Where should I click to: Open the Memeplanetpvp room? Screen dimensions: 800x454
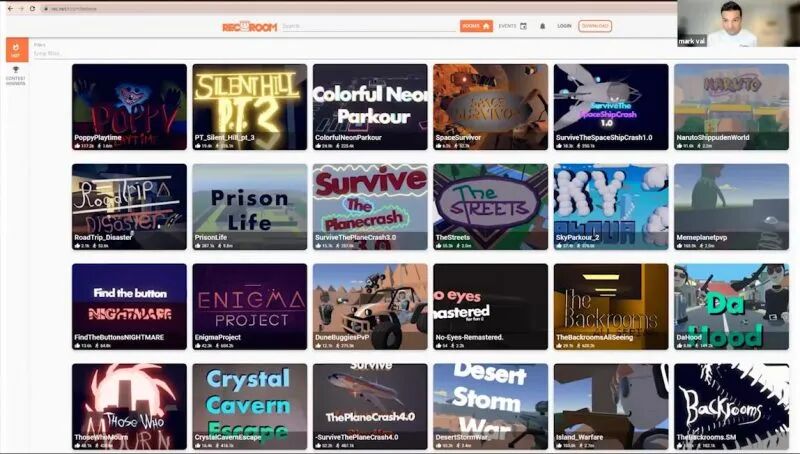[x=731, y=207]
